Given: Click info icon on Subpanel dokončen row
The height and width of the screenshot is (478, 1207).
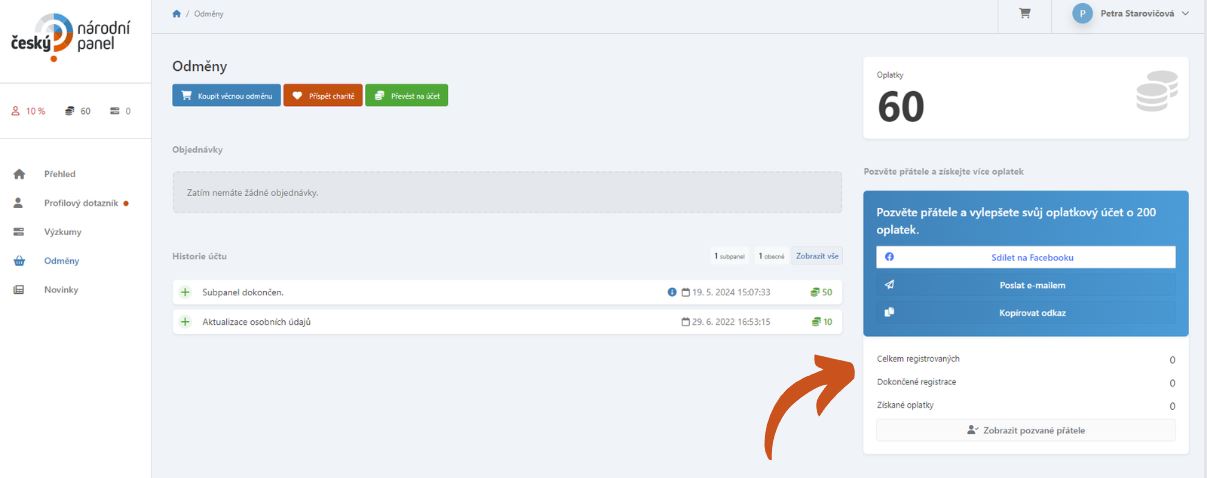Looking at the screenshot, I should click(672, 292).
